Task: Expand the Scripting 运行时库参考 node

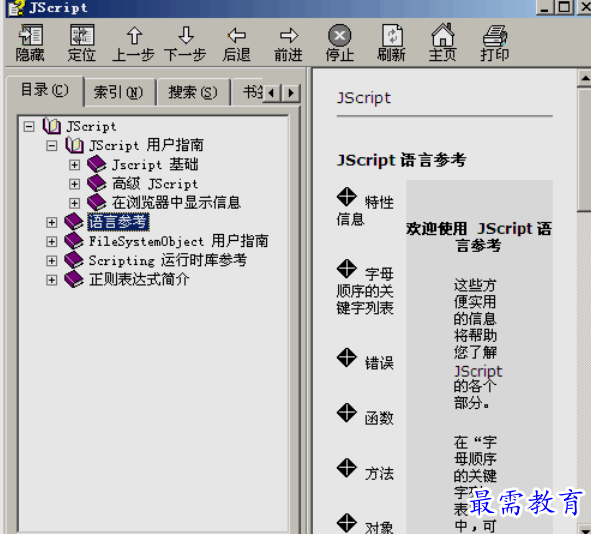Action: click(51, 261)
